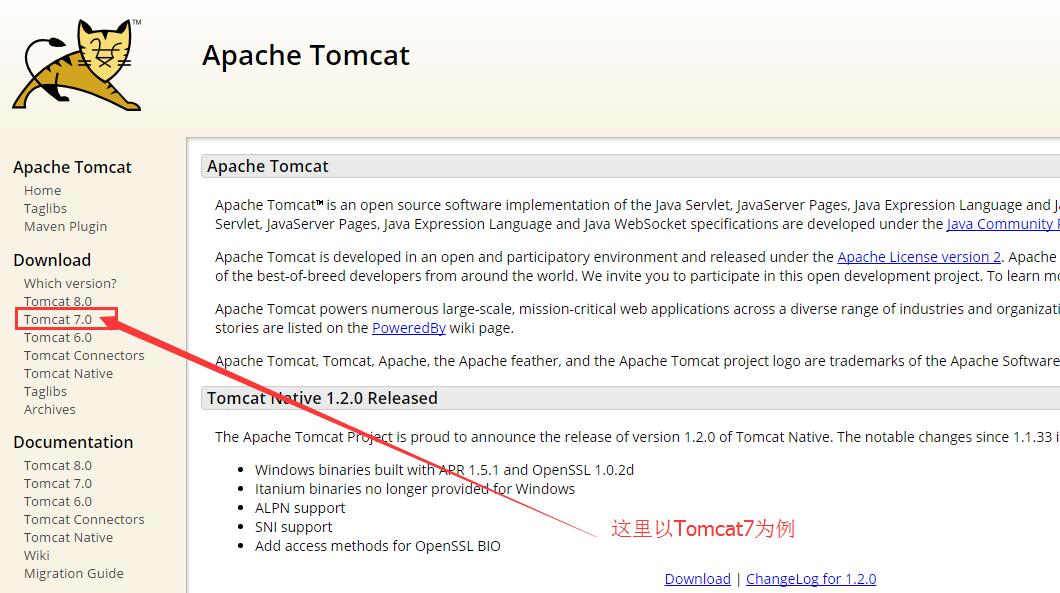The image size is (1060, 593).
Task: Click the 'Apache Tomcat' sidebar heading
Action: 72,167
